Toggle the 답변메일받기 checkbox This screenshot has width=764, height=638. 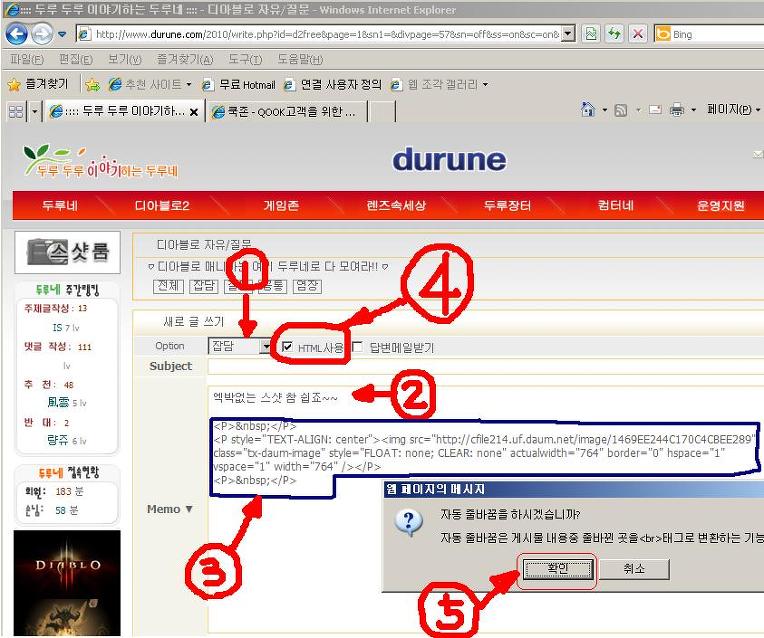click(x=357, y=347)
